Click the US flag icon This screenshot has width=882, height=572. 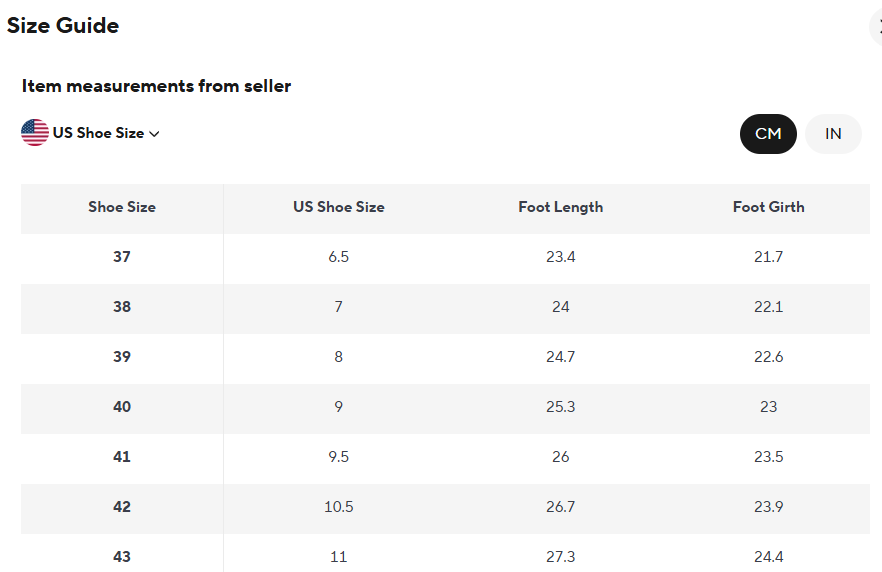35,133
